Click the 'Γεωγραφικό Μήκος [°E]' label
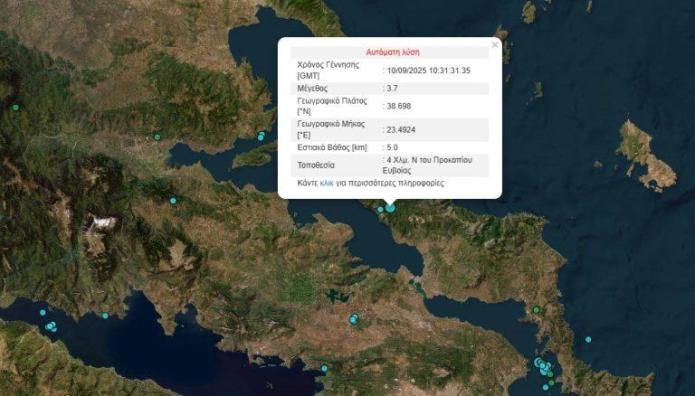 coord(331,129)
